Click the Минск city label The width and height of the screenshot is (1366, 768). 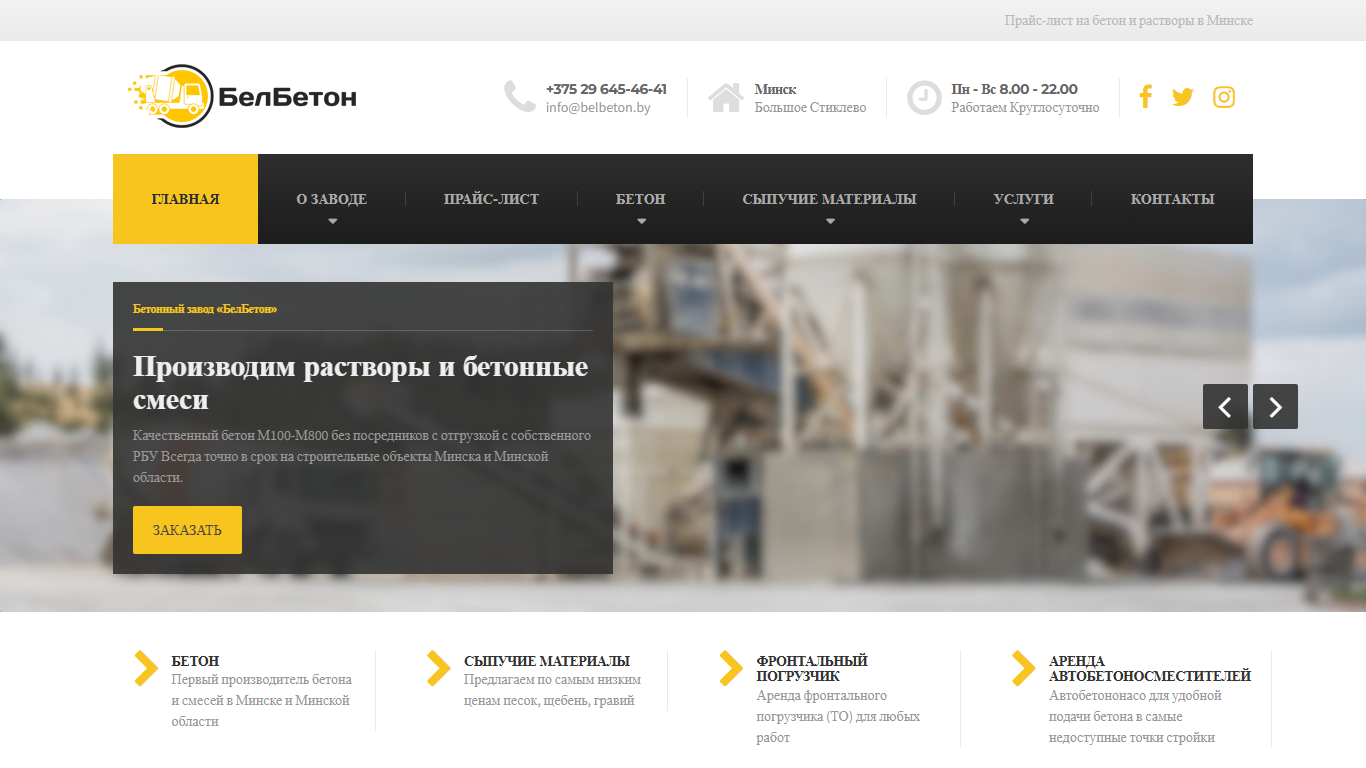[775, 89]
